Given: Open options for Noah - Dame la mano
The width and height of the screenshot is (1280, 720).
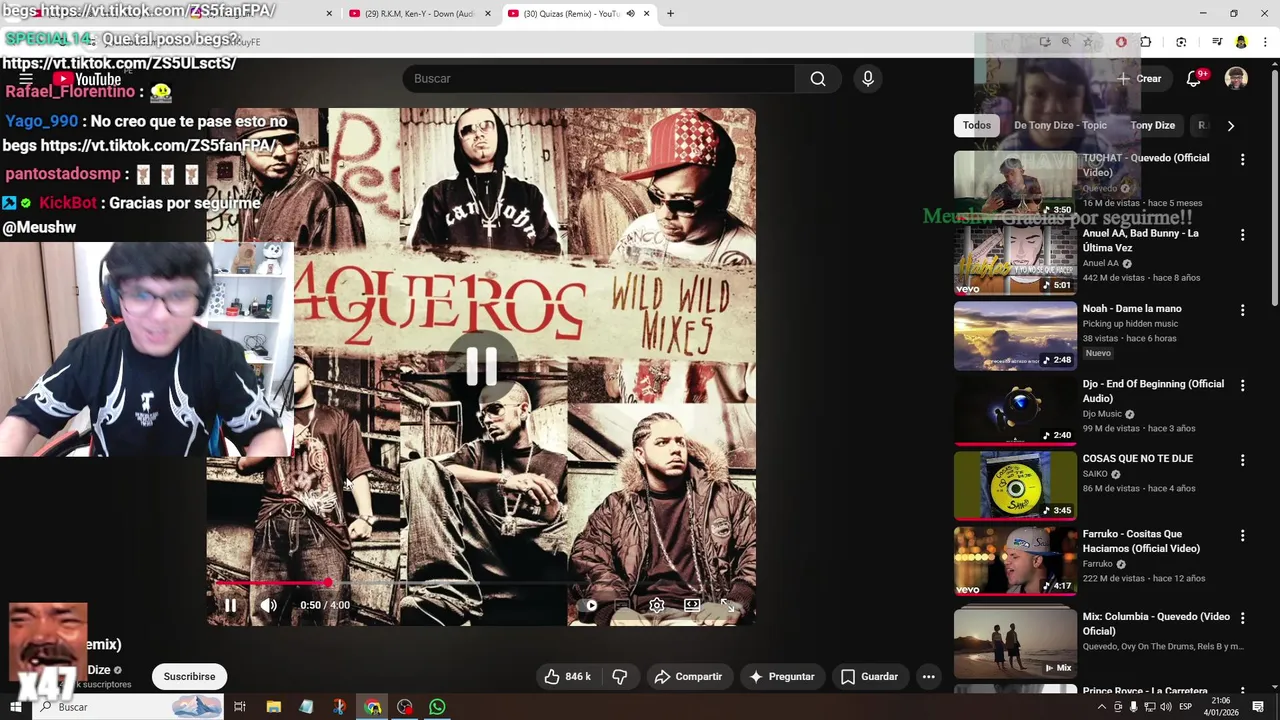Looking at the screenshot, I should click(x=1242, y=310).
